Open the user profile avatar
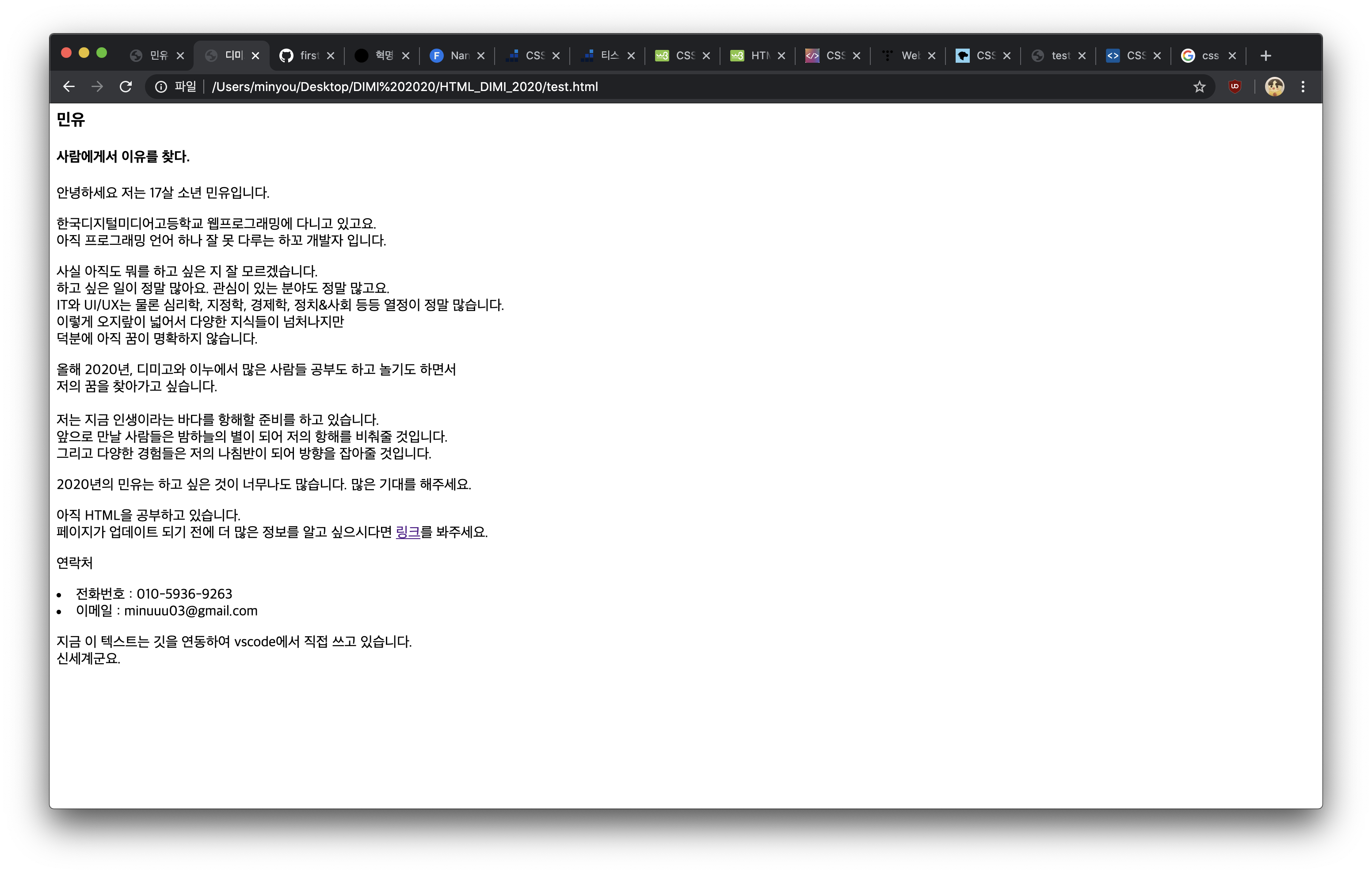 (x=1274, y=87)
